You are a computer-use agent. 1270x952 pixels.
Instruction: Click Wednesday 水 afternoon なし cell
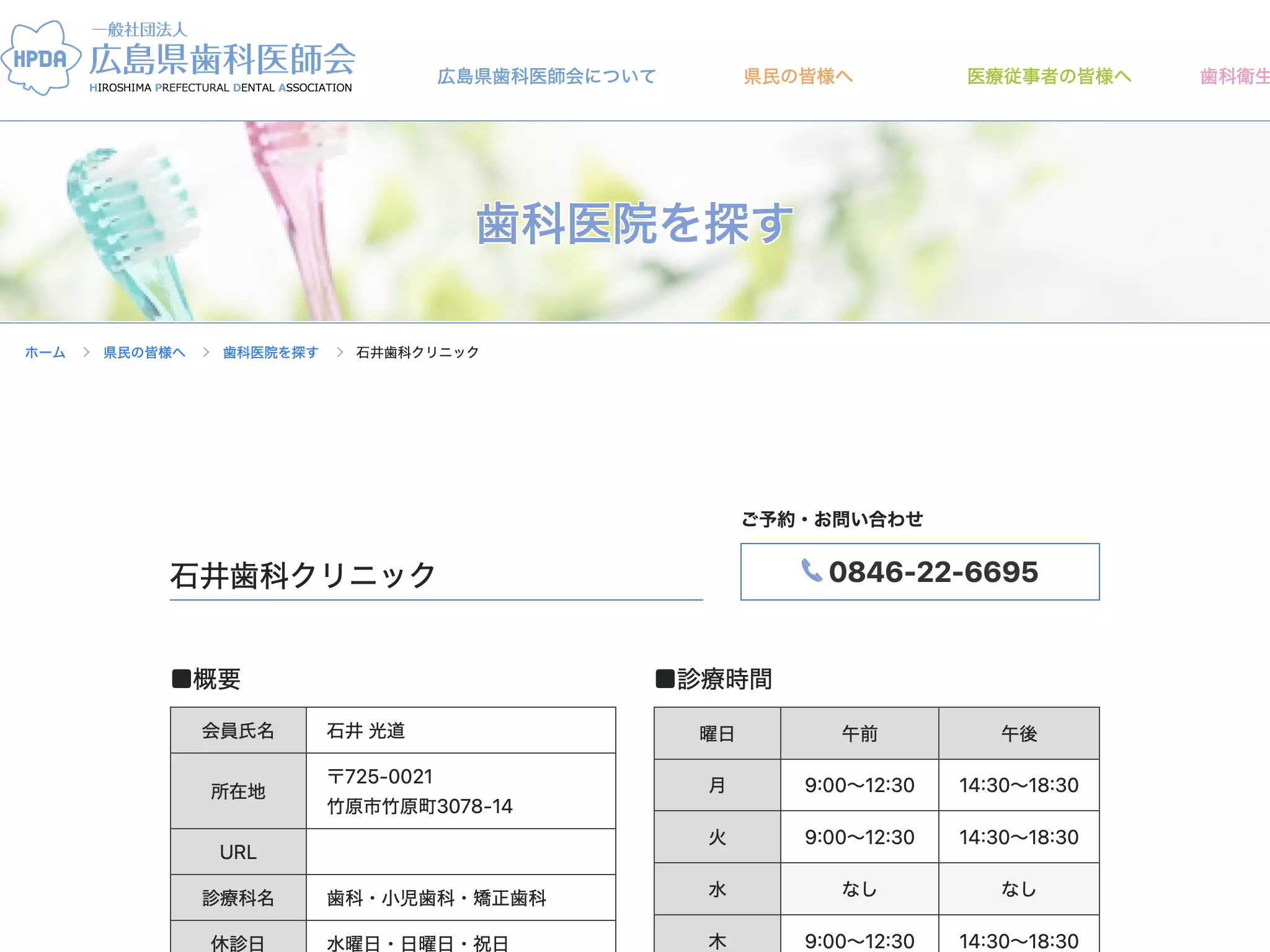[x=1019, y=889]
